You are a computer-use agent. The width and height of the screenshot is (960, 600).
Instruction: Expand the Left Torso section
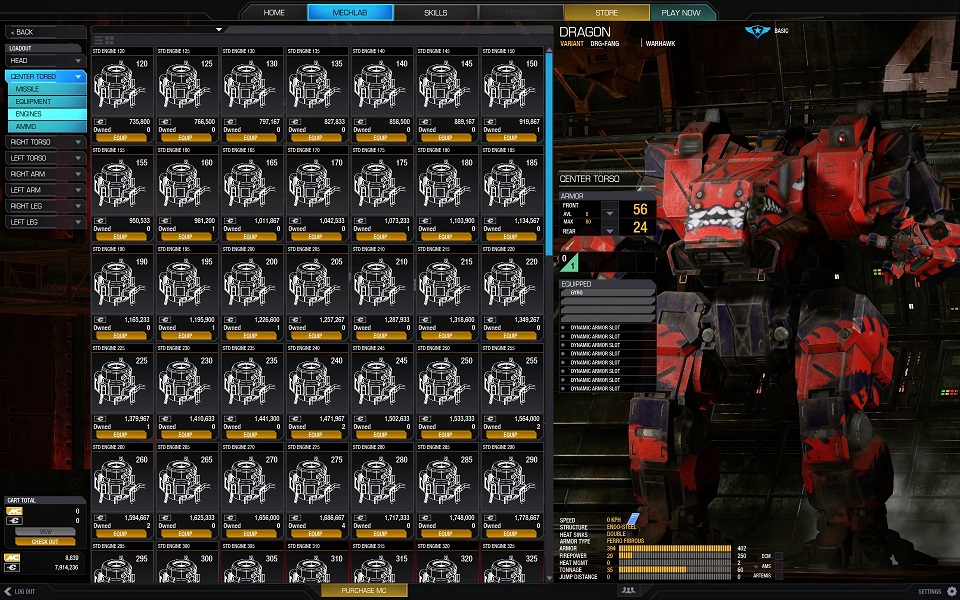coord(45,158)
